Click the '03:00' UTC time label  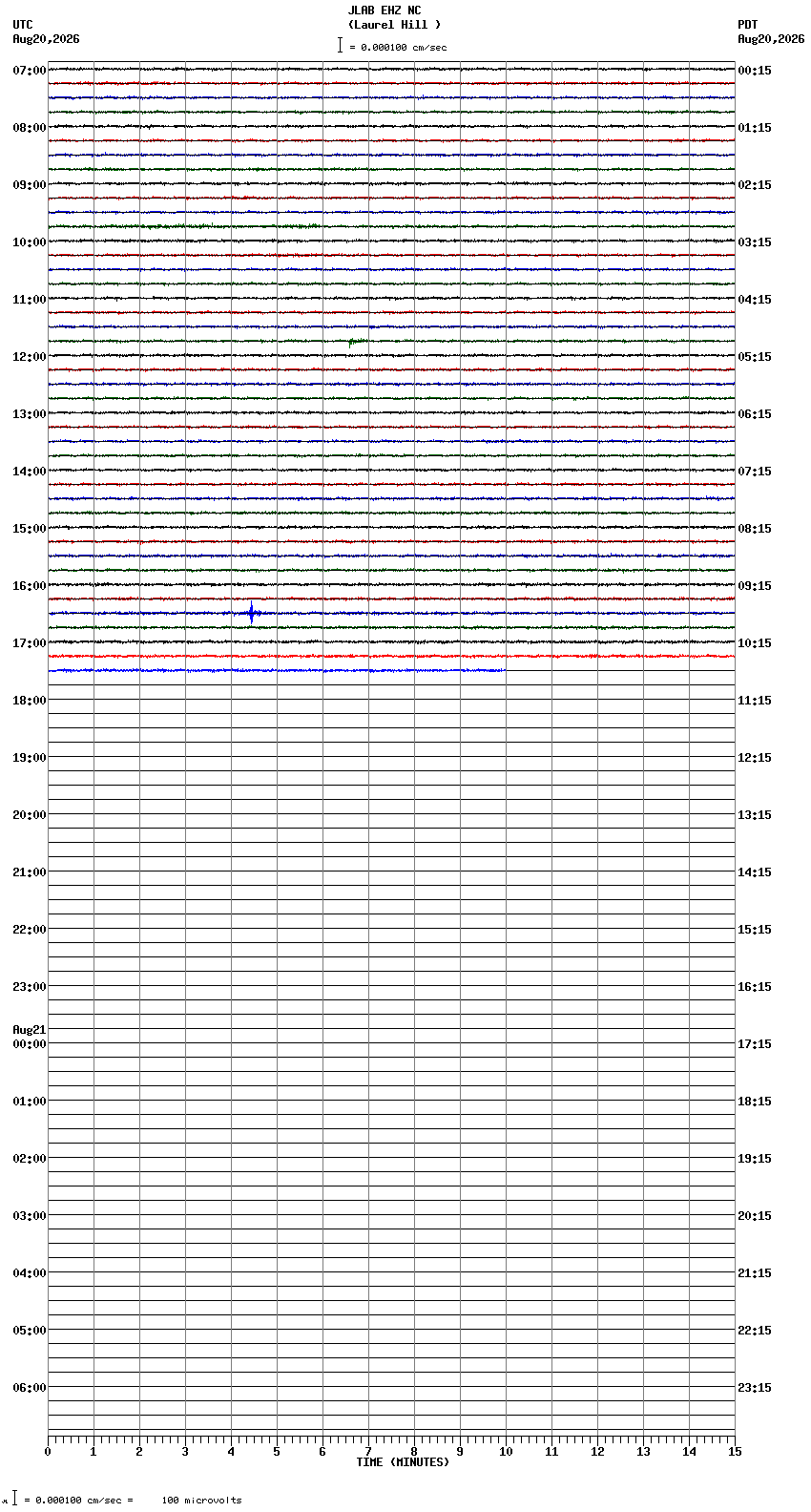click(30, 1216)
